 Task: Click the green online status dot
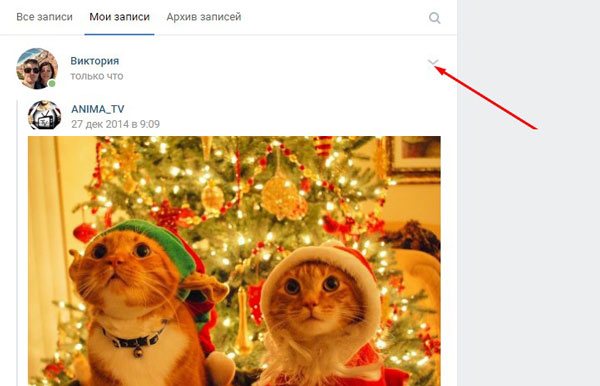[x=52, y=83]
